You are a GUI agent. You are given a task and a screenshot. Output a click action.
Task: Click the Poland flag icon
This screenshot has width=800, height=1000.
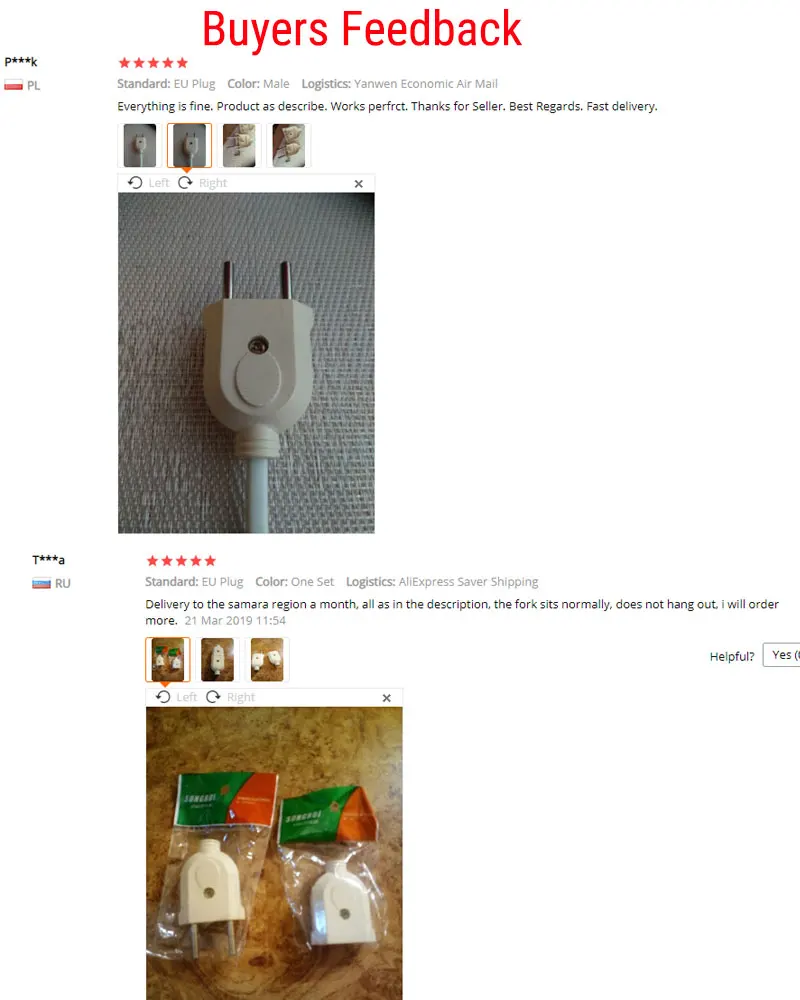point(13,85)
